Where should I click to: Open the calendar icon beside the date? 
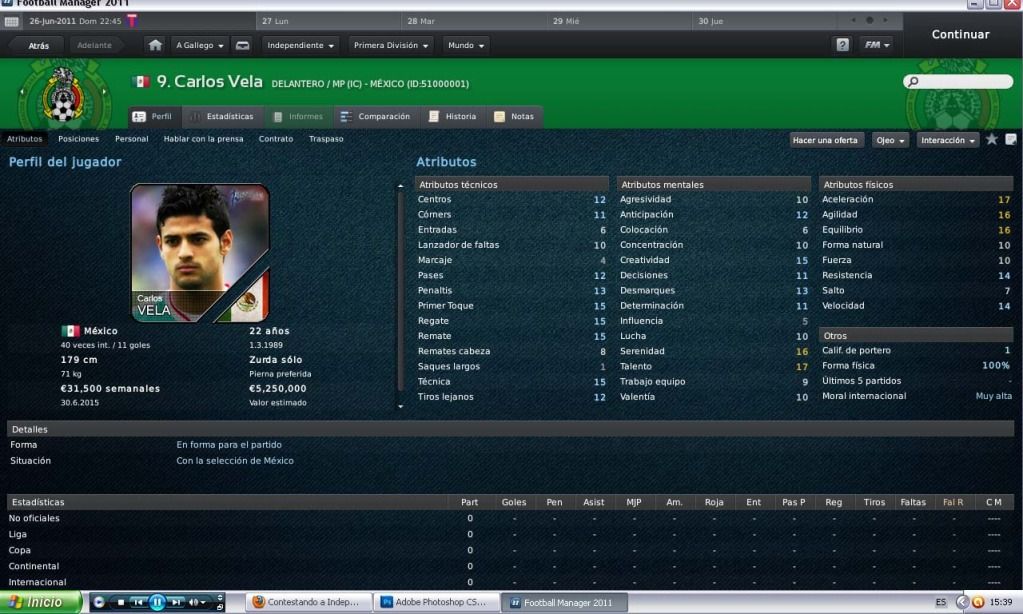tap(12, 22)
